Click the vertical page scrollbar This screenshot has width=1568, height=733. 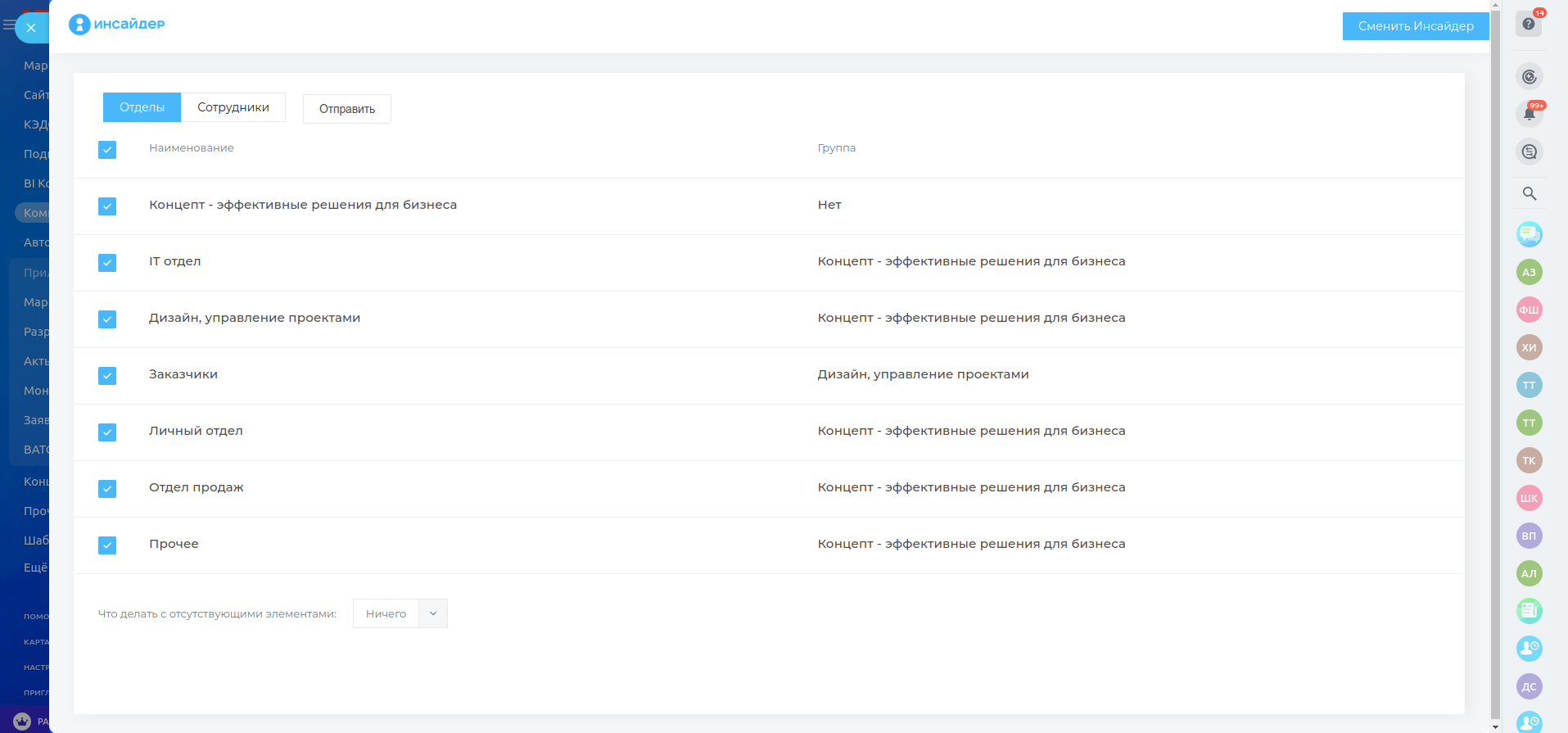(1495, 360)
